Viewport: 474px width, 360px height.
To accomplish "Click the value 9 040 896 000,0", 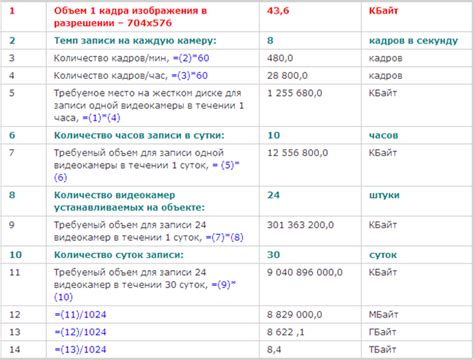I will click(305, 272).
